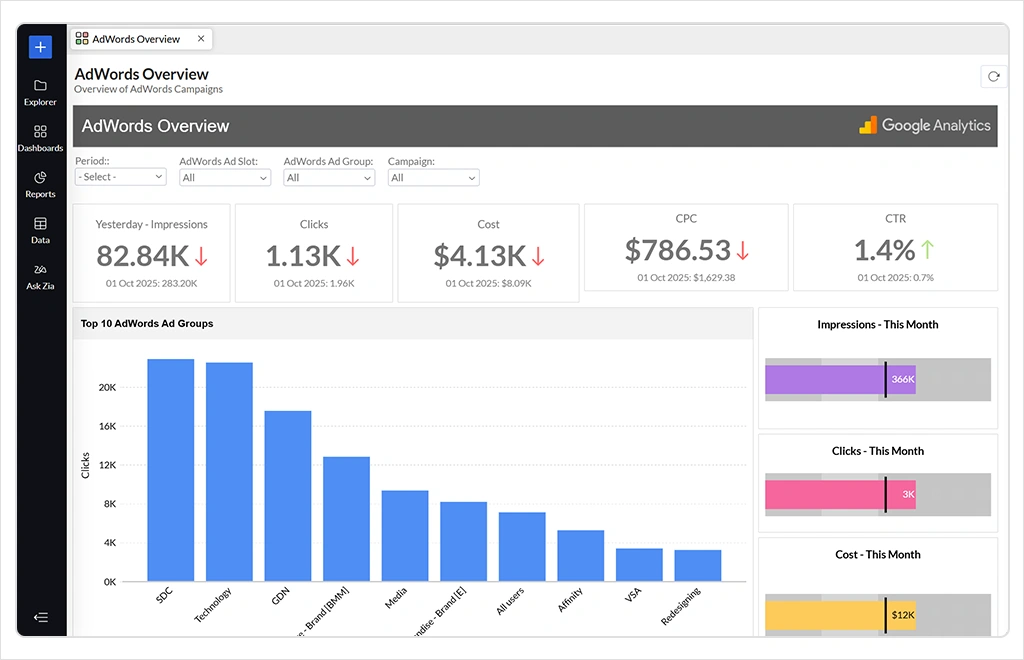Click the purple Impressions This Month bar
Screen dimensions: 1024x660
pos(838,380)
